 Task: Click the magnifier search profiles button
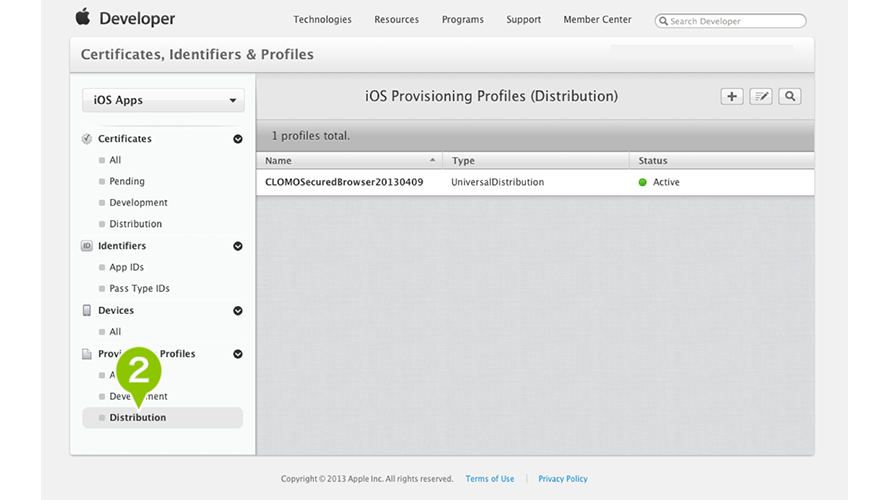[790, 96]
